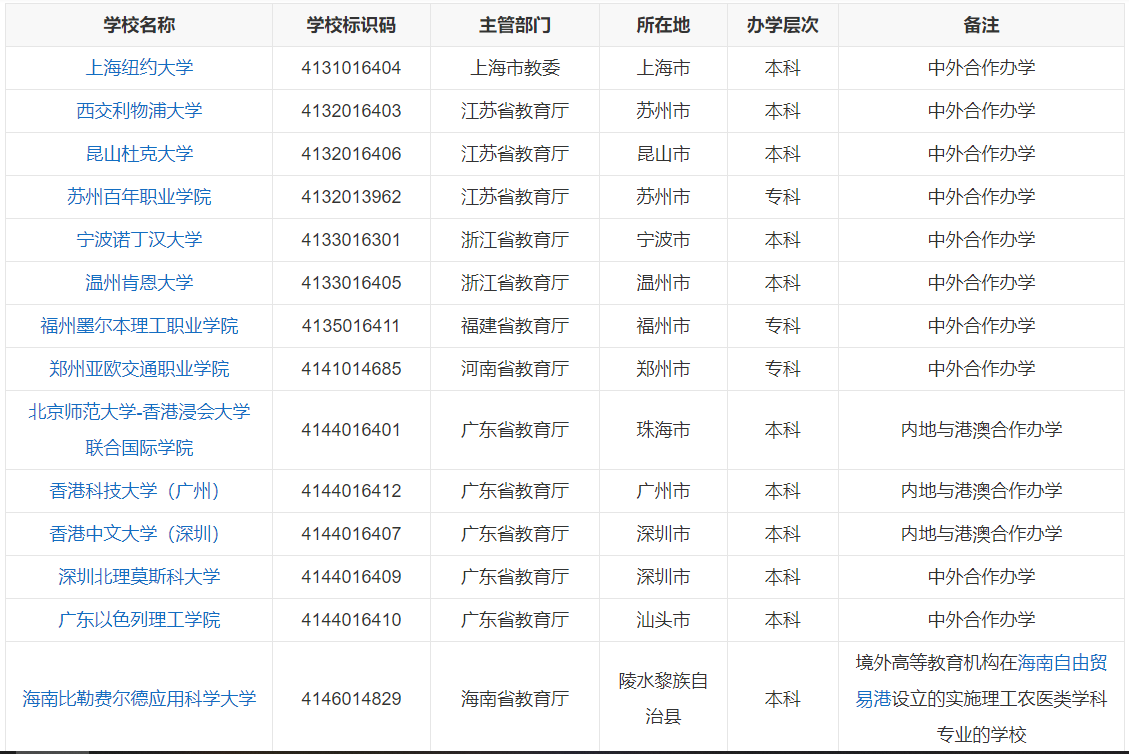The height and width of the screenshot is (754, 1129).
Task: Open the 郑州亚欧交通职业学院 link
Action: pyautogui.click(x=139, y=369)
